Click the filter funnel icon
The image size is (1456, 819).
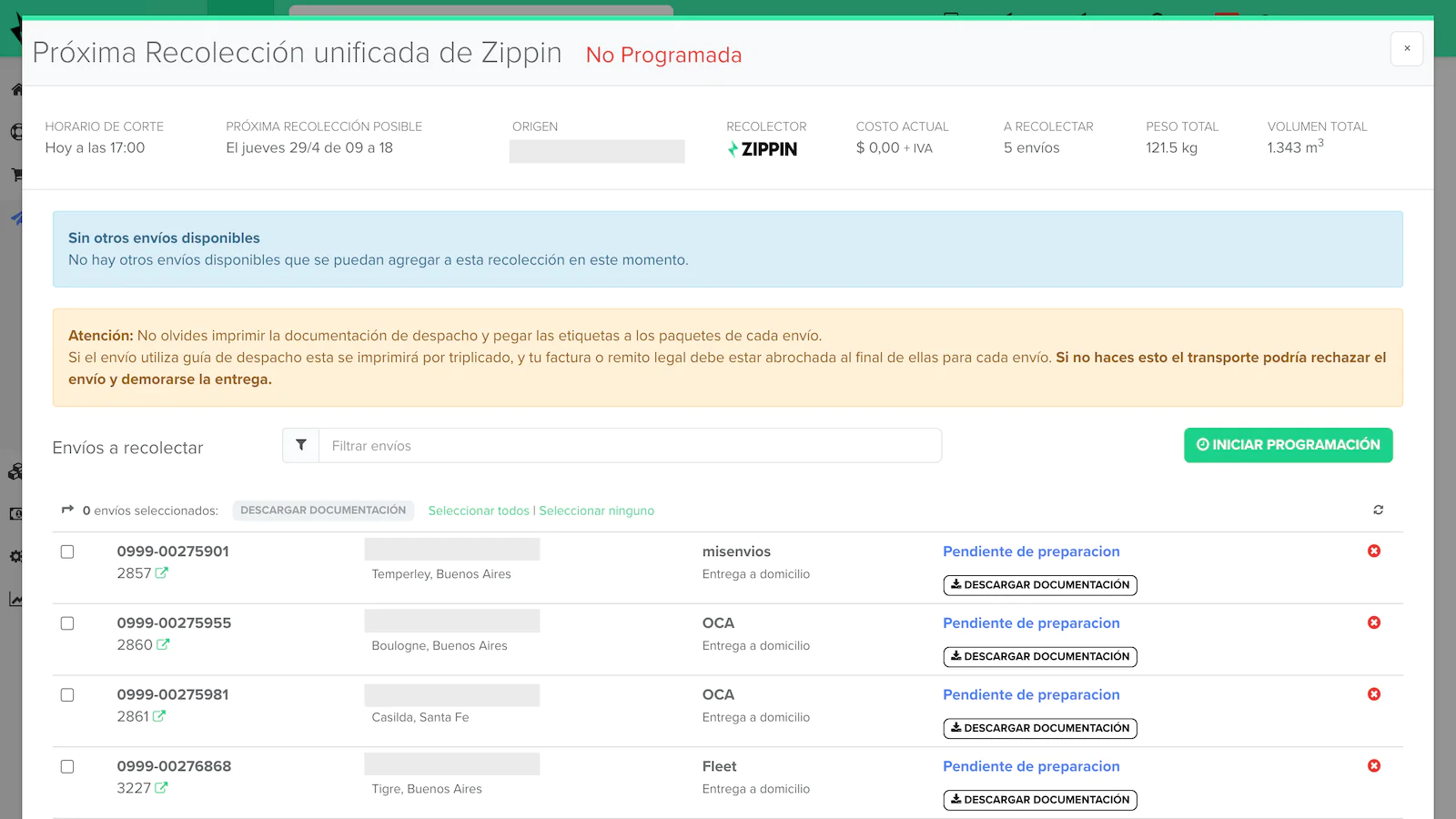tap(301, 446)
